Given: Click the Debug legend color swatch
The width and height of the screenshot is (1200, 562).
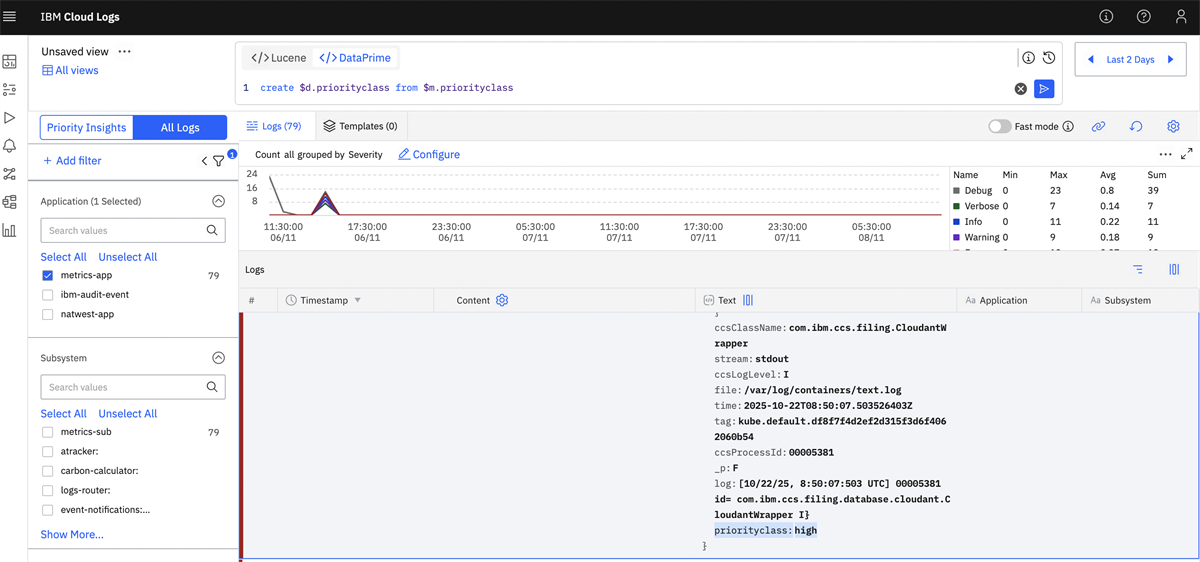Looking at the screenshot, I should click(957, 190).
